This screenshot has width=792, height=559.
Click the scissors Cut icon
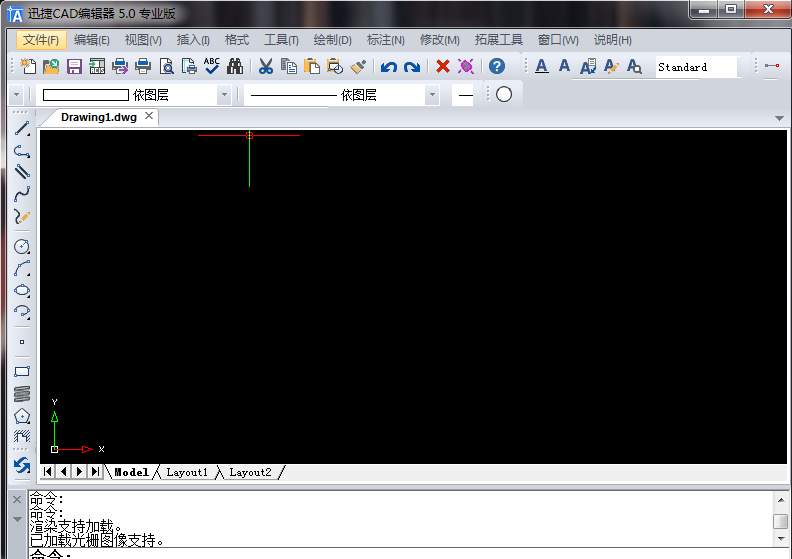266,66
